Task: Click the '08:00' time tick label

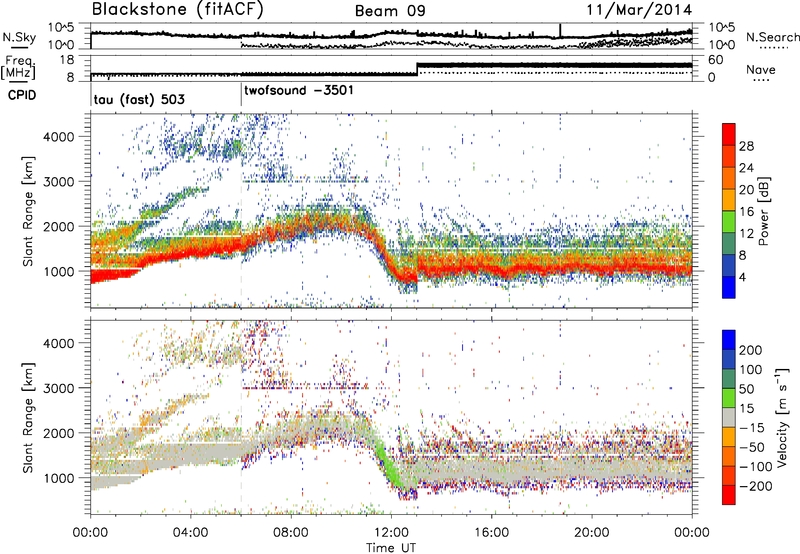Action: pos(291,533)
